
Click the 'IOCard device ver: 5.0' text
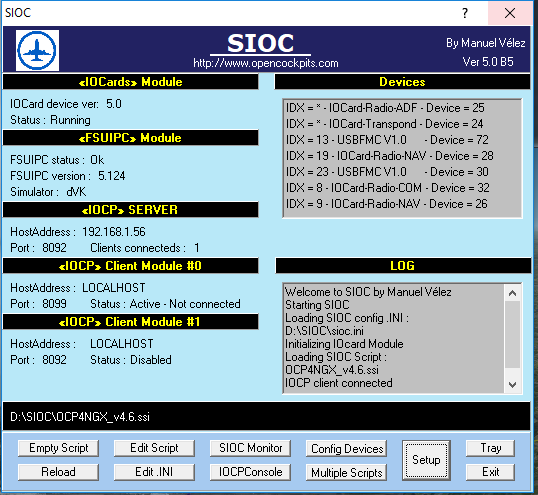[66, 104]
